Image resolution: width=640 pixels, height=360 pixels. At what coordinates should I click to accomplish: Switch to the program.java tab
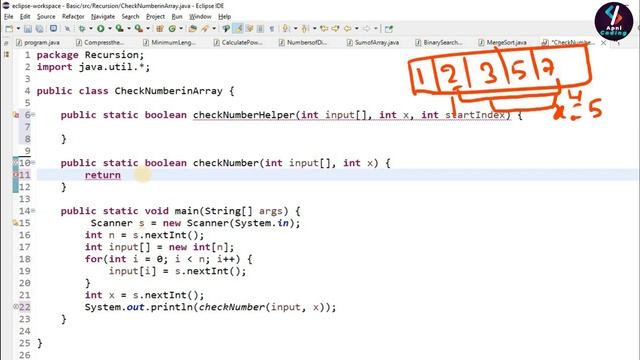[38, 42]
